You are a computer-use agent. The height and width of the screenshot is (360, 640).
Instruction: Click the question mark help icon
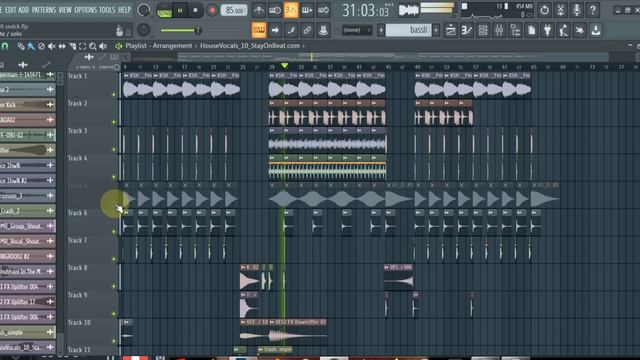pyautogui.click(x=593, y=10)
